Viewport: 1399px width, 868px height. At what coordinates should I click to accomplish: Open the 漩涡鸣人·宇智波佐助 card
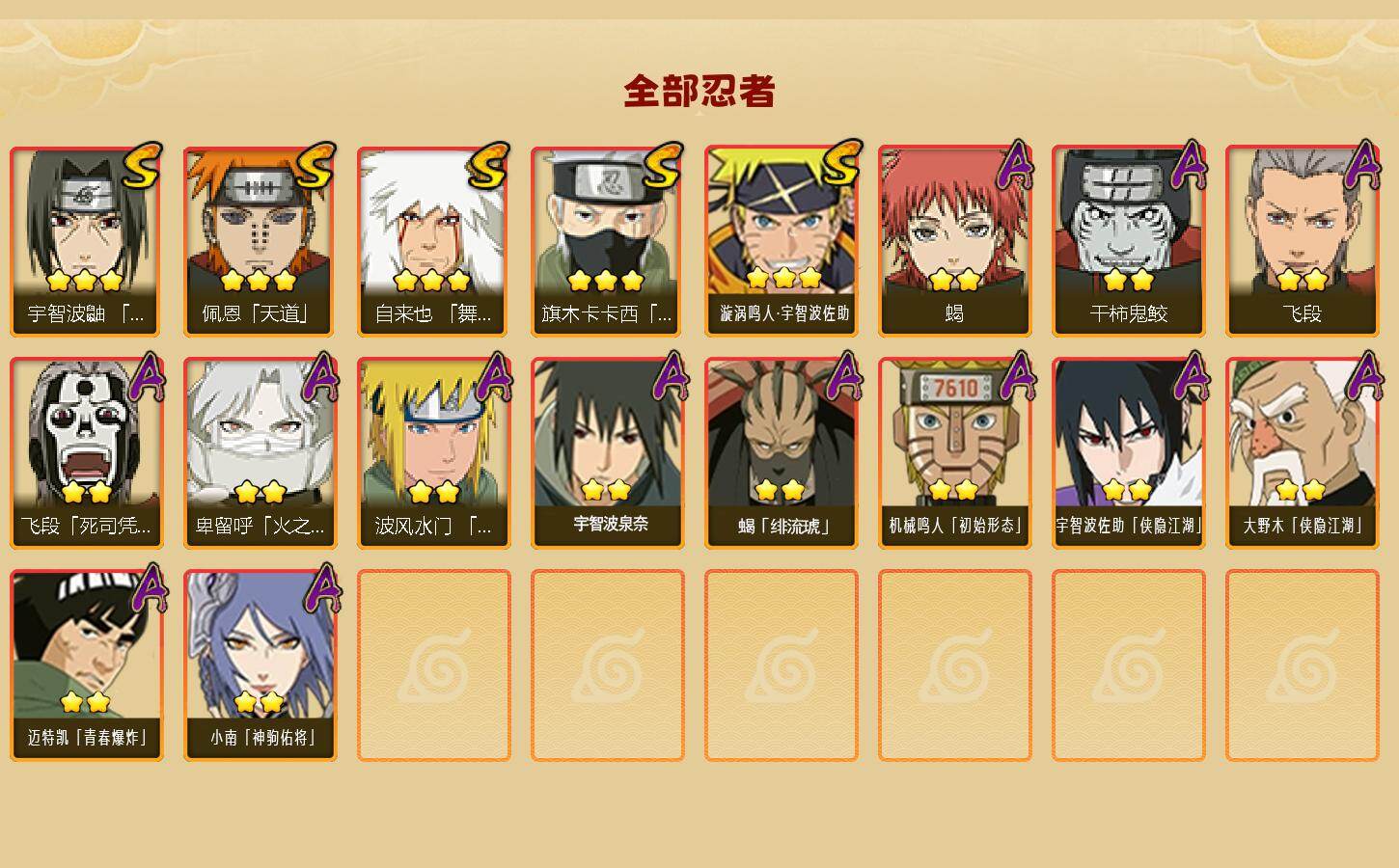[781, 241]
